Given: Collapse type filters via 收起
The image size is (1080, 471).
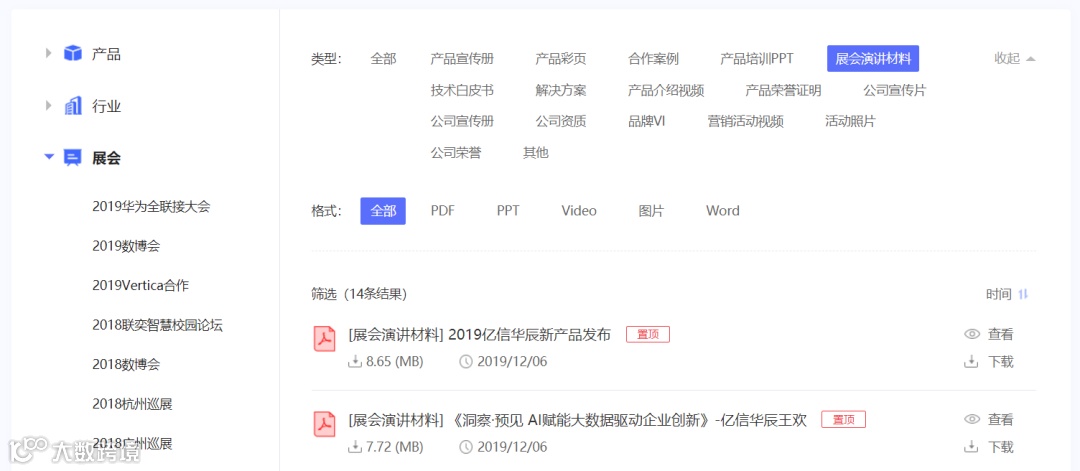Looking at the screenshot, I should click(x=1015, y=59).
